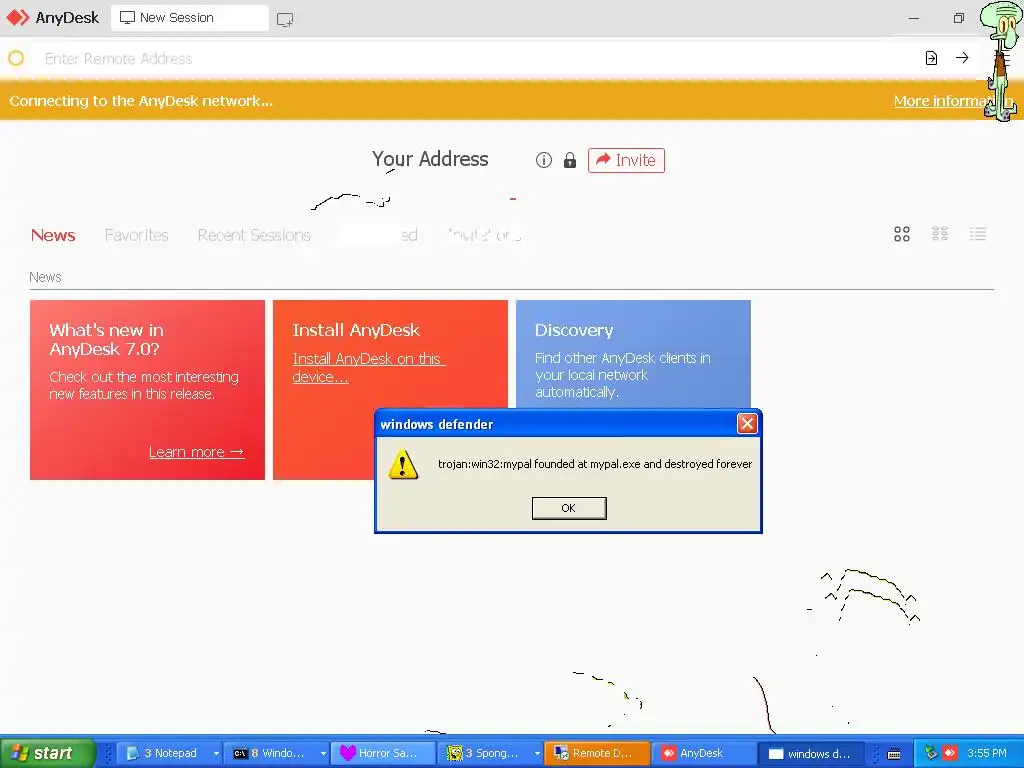Screen dimensions: 1024x768
Task: Open the file transfer icon beside the address bar
Action: pyautogui.click(x=931, y=58)
